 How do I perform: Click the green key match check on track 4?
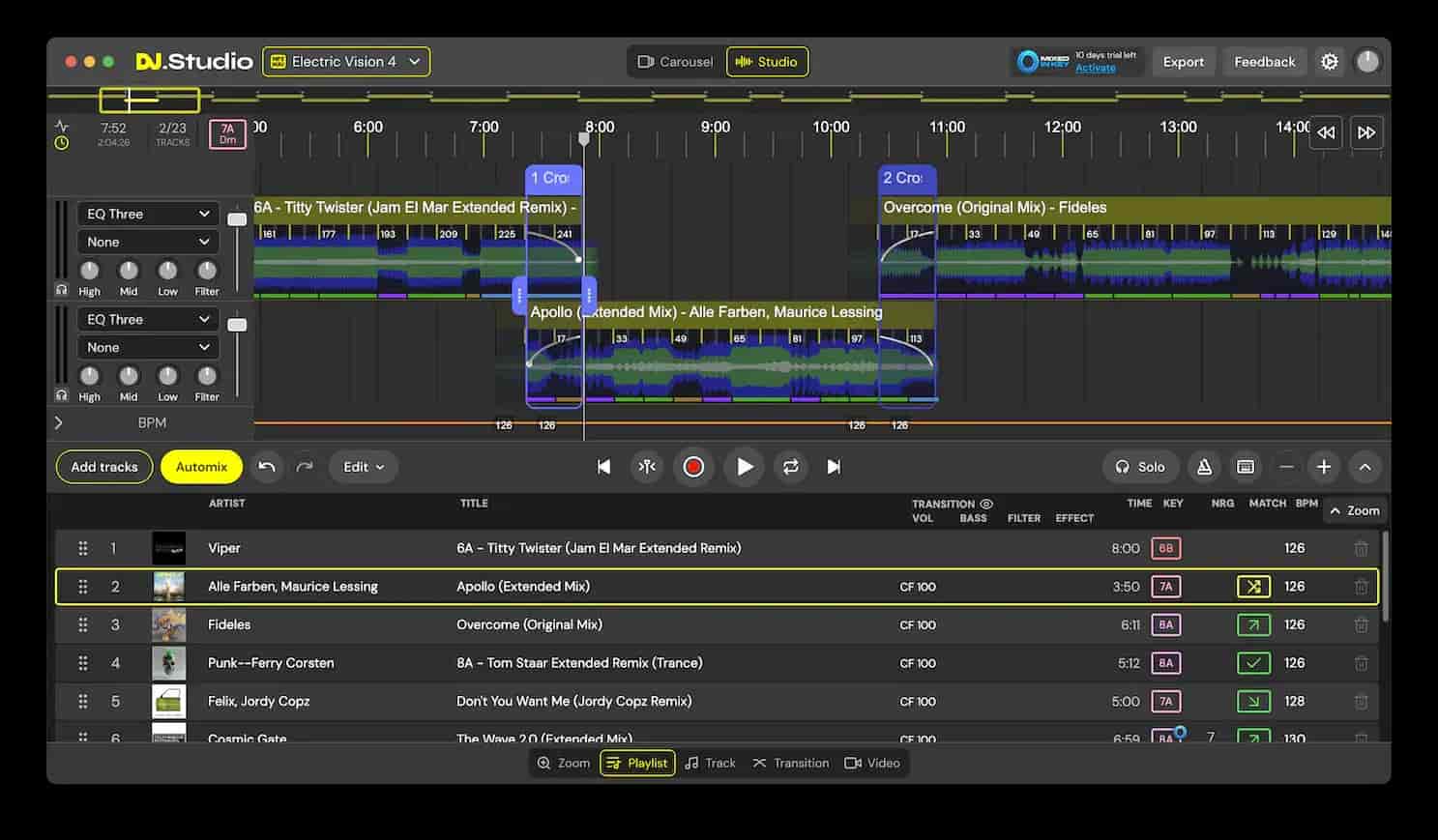[x=1253, y=663]
